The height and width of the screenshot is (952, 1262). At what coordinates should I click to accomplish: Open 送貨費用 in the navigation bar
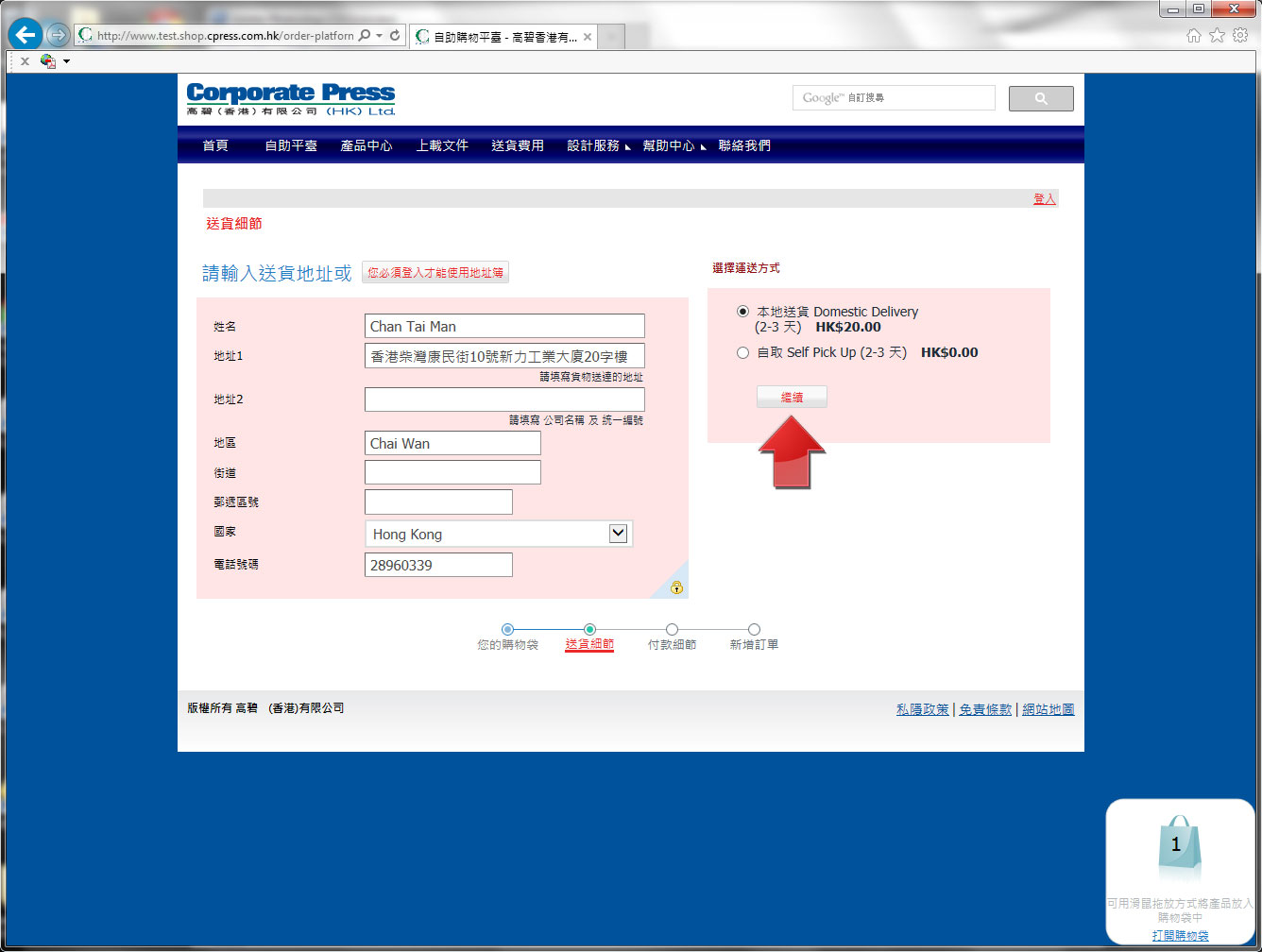(518, 145)
